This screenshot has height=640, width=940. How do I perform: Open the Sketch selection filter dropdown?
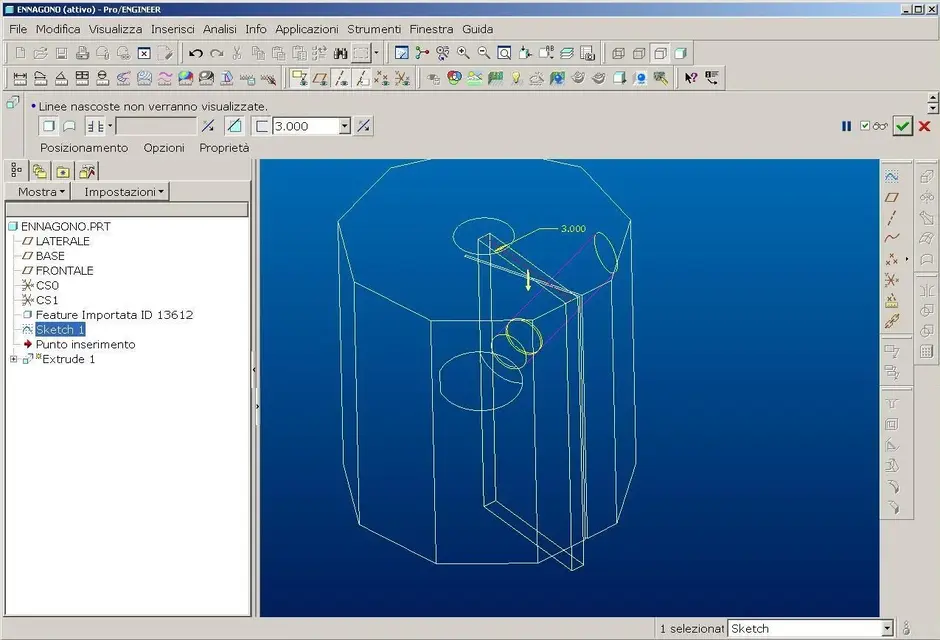887,629
